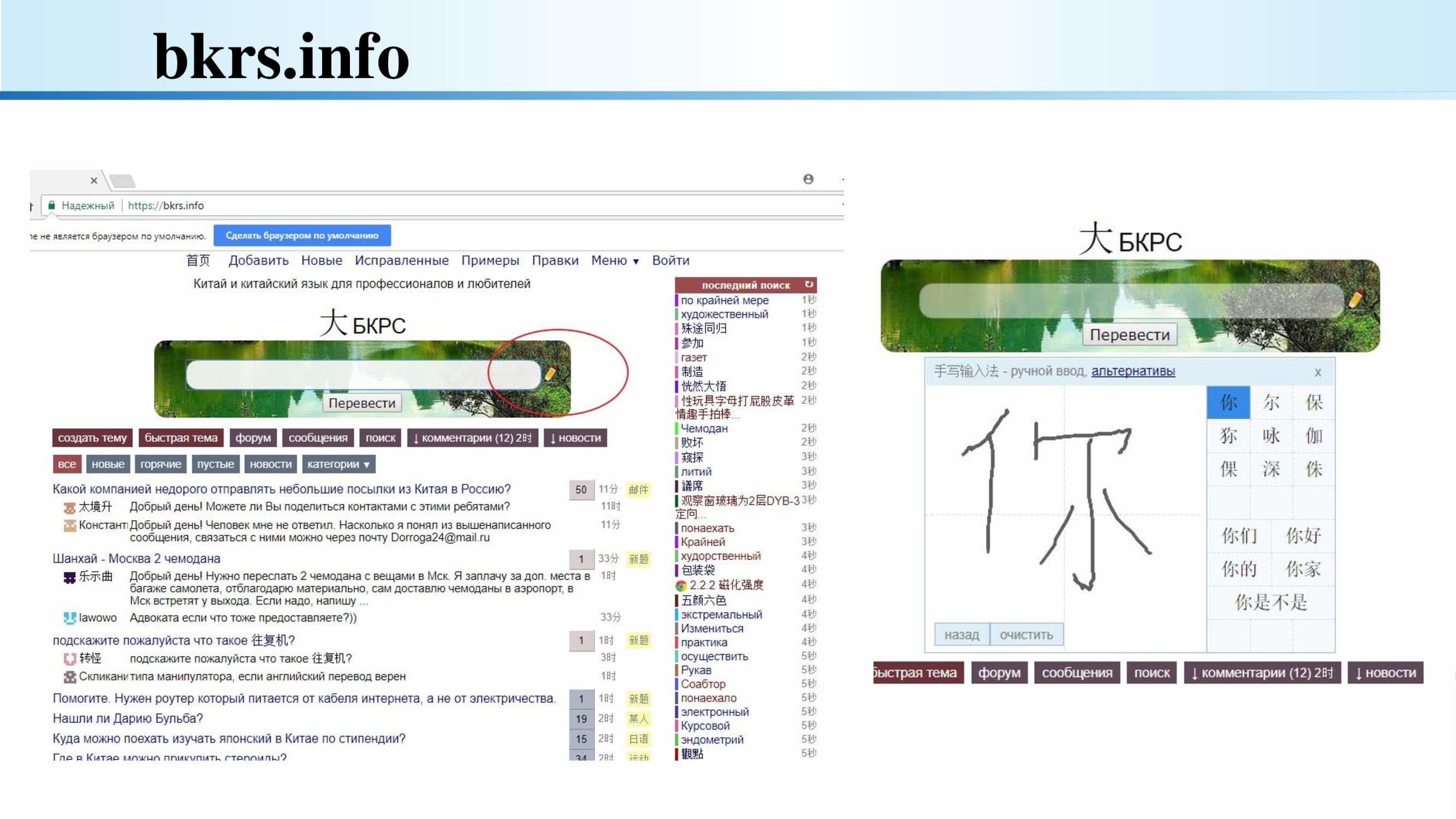
Task: Click recent search 殊途同归
Action: (x=704, y=328)
